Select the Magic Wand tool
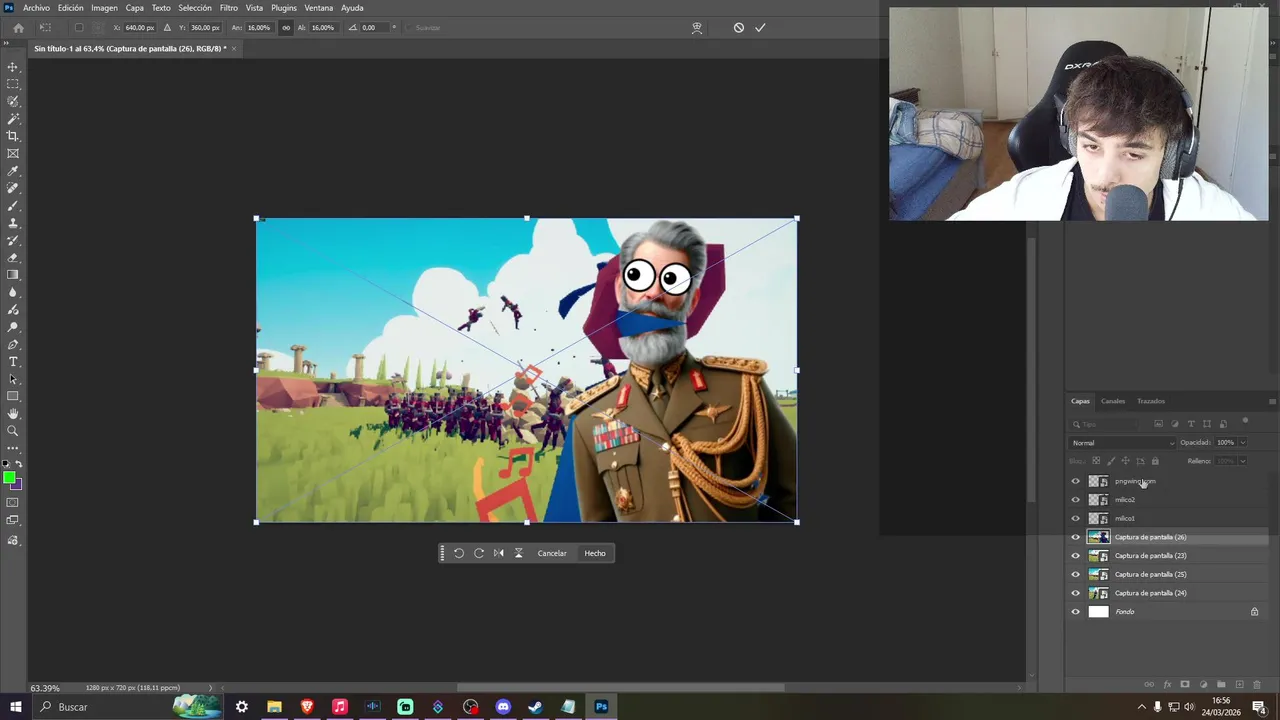 (x=13, y=119)
